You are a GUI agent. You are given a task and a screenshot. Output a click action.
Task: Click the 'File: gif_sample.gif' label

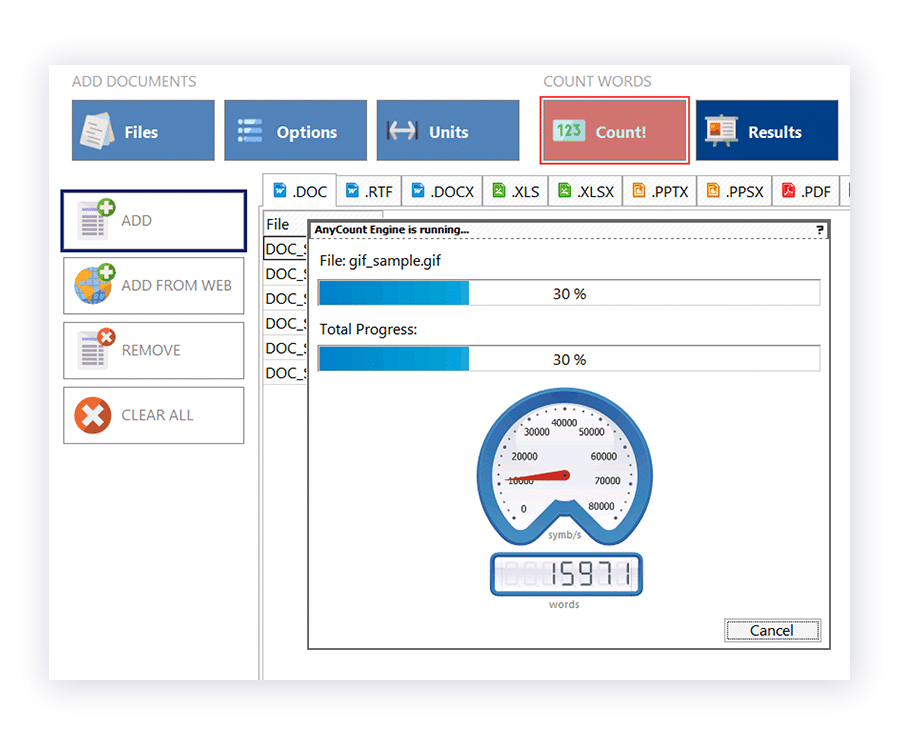[x=380, y=261]
